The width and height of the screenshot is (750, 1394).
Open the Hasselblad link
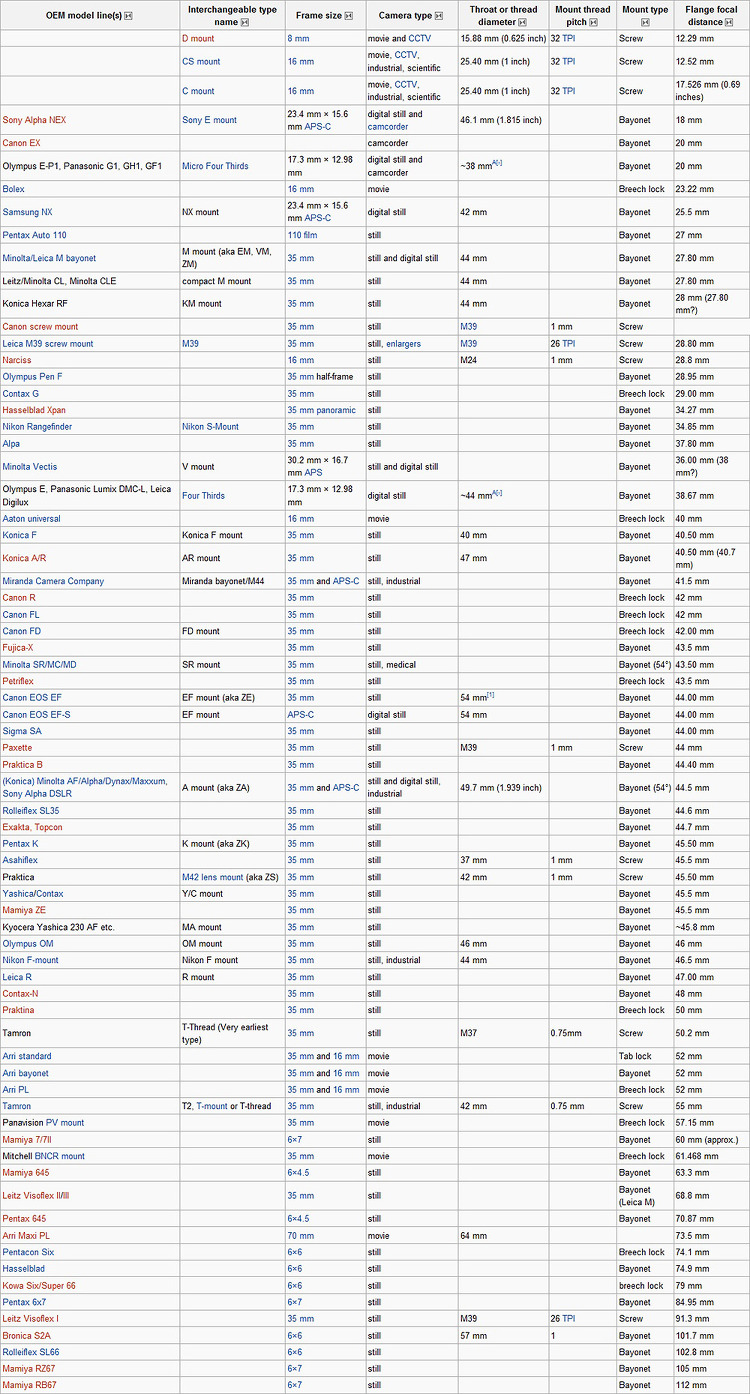pos(25,1268)
